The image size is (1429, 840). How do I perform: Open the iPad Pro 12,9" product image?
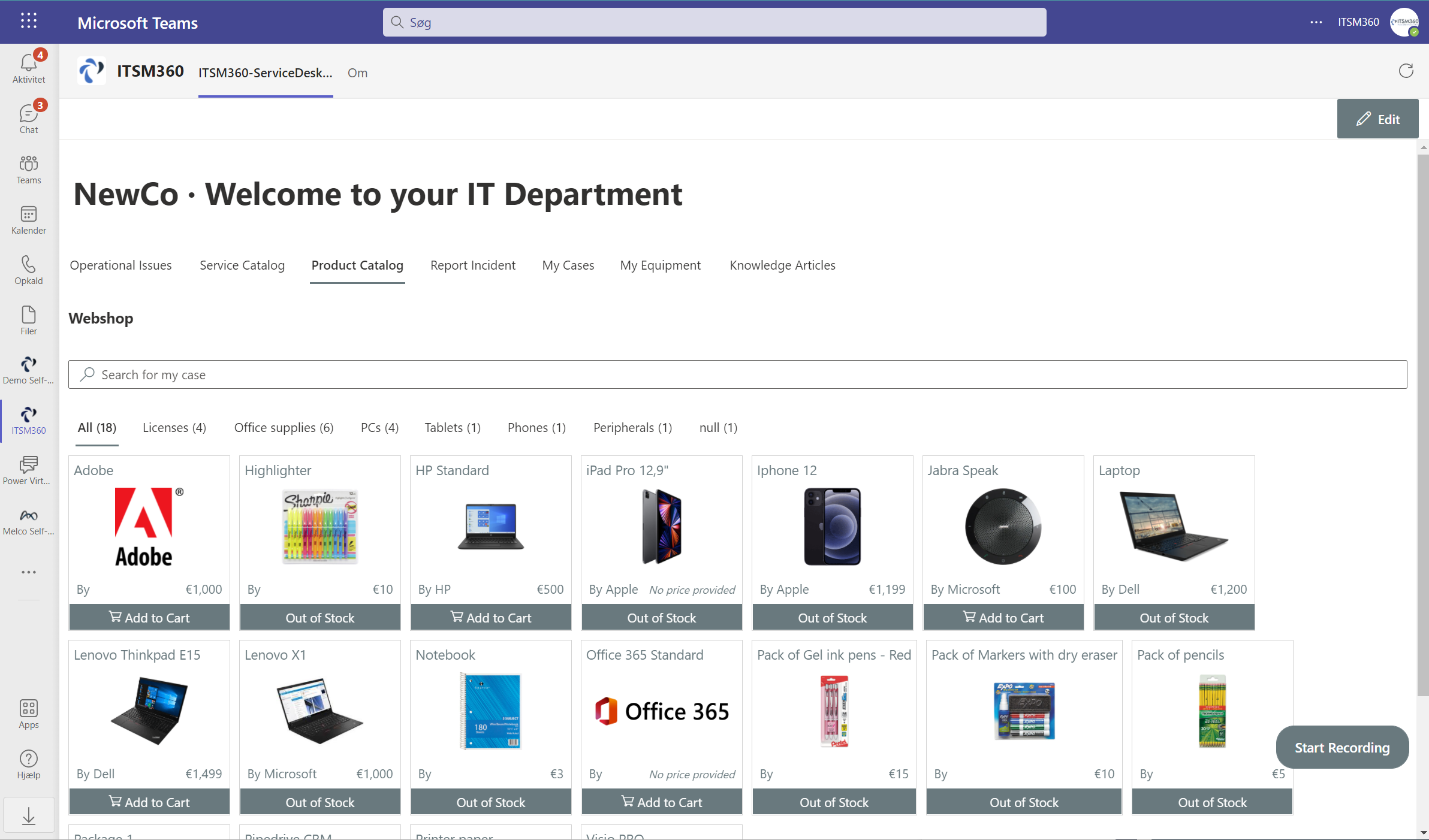tap(661, 527)
